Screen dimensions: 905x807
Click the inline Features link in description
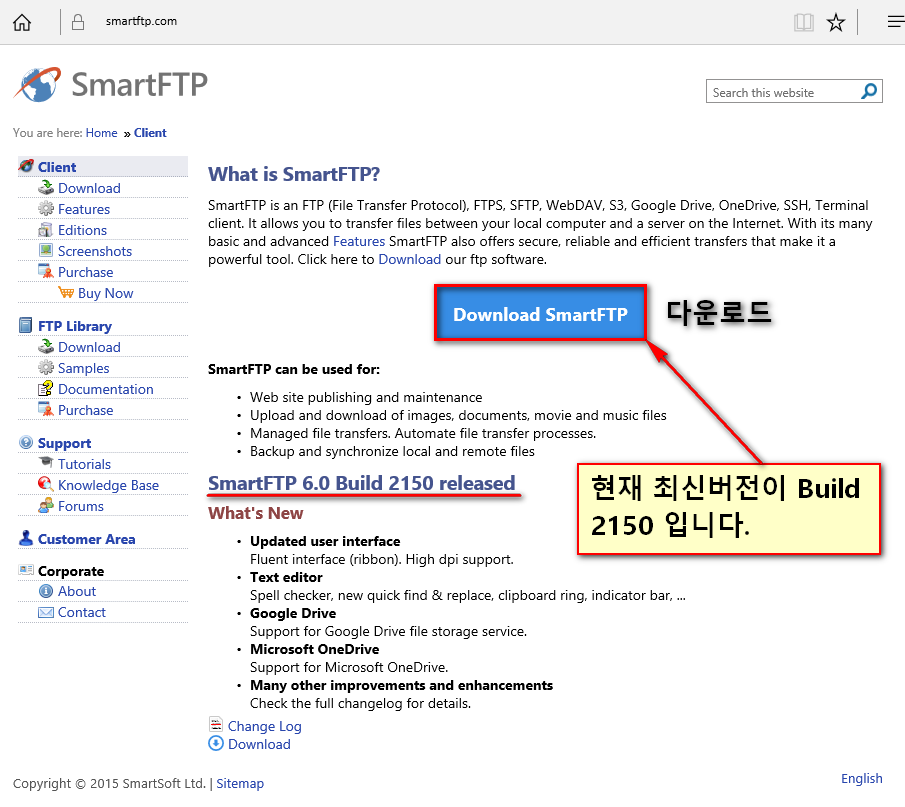pyautogui.click(x=358, y=241)
